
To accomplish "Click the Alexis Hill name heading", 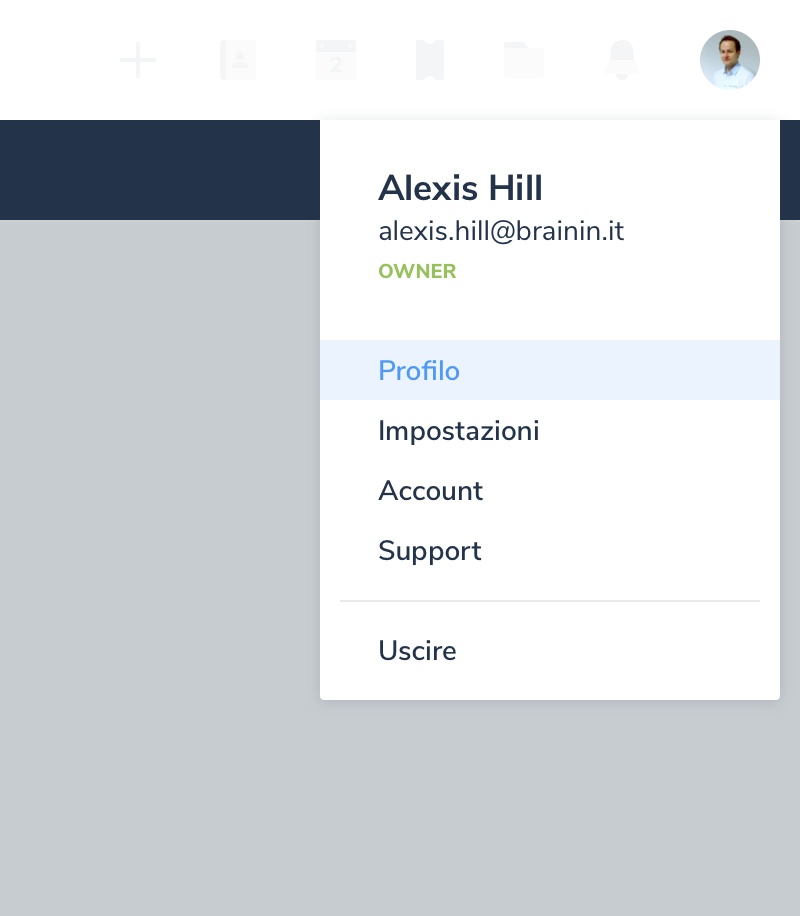I will tap(460, 188).
